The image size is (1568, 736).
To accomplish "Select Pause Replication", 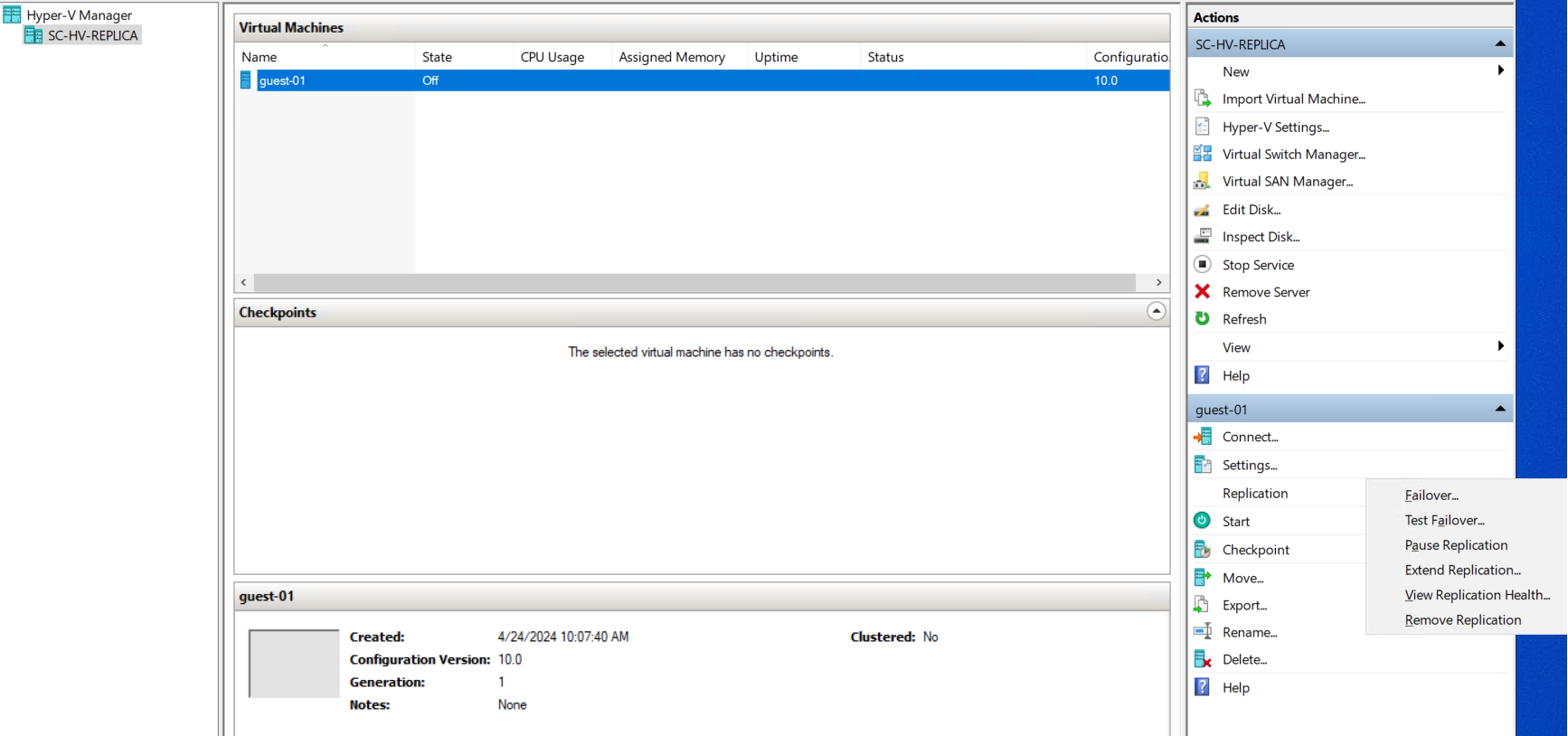I will [1456, 545].
